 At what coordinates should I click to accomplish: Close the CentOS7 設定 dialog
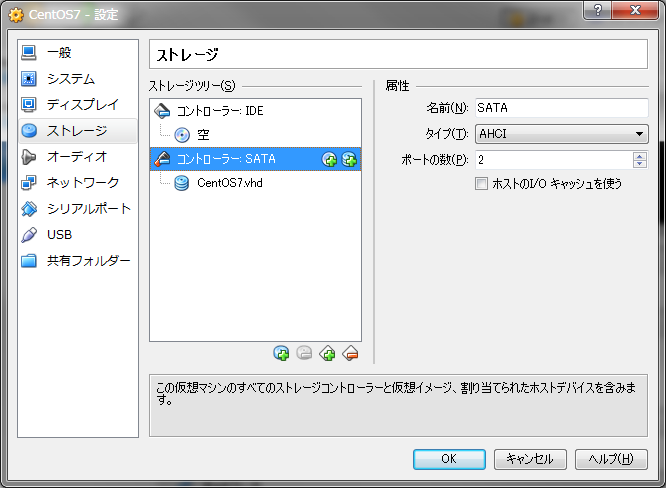click(635, 10)
